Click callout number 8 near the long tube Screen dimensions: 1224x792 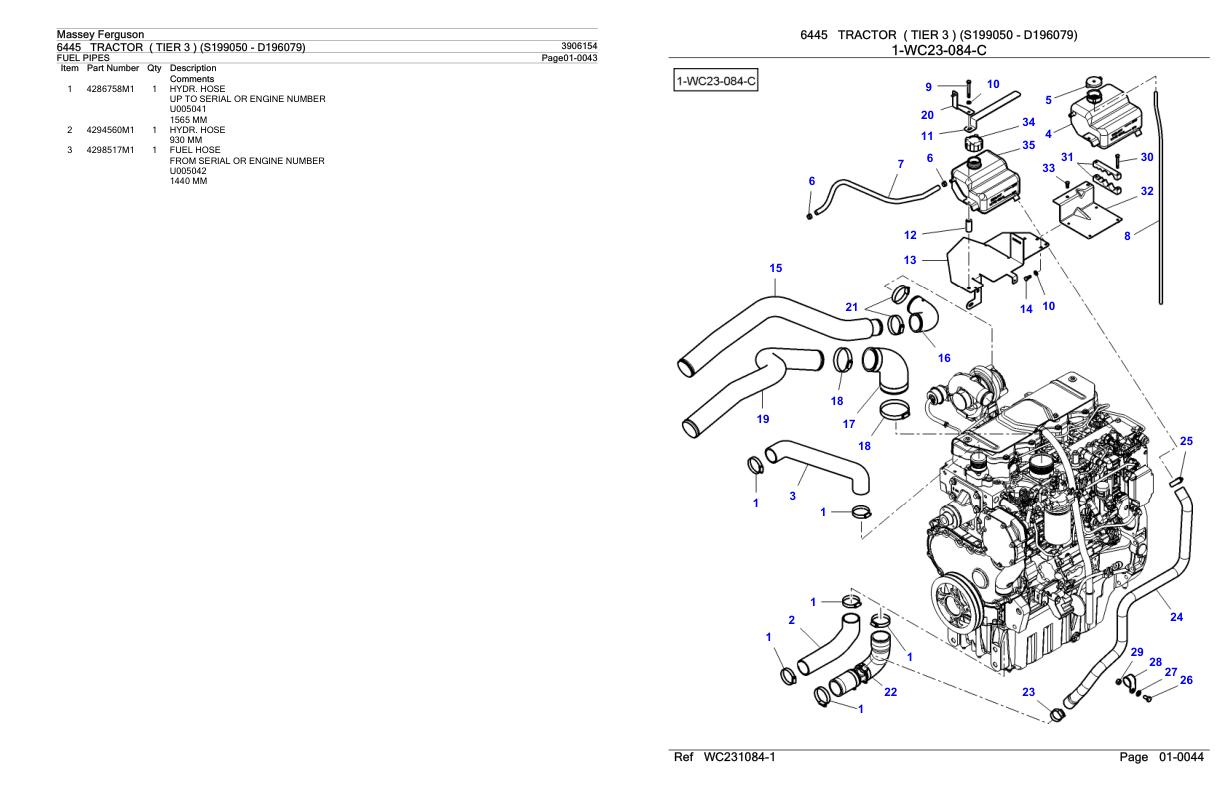(1127, 236)
